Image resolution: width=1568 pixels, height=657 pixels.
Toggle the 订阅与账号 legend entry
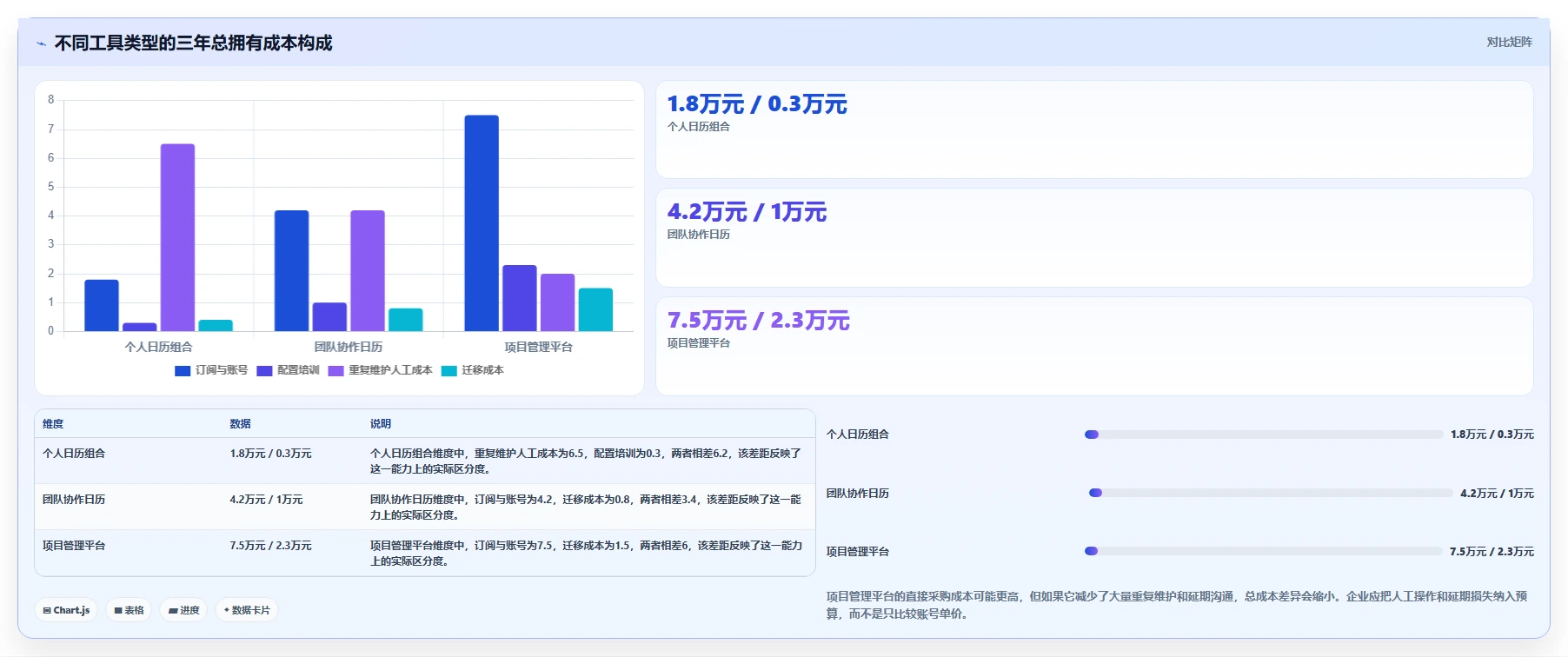[x=211, y=370]
